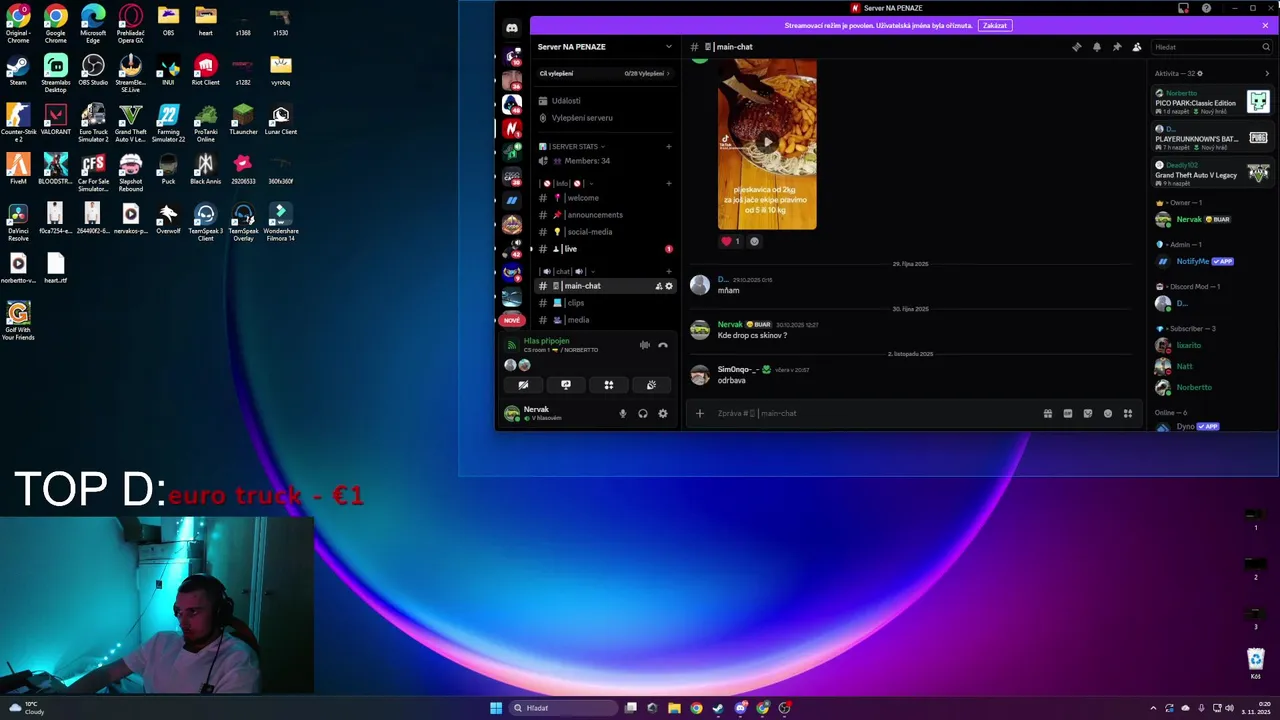Show pinned messages in main-chat
1280x720 pixels.
tap(1116, 47)
